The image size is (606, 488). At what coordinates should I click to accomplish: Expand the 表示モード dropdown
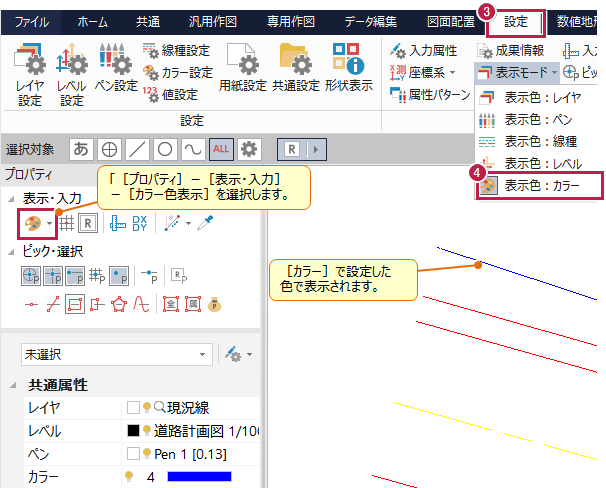point(516,73)
